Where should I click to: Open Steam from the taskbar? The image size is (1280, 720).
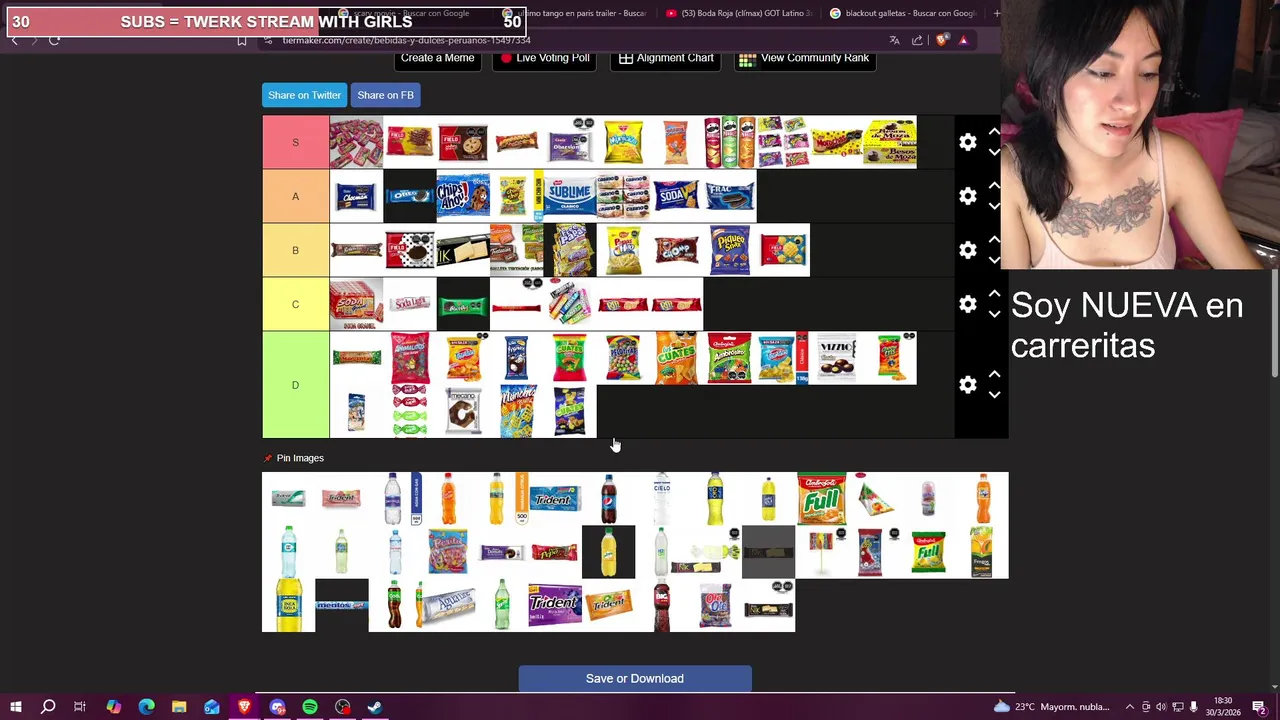pyautogui.click(x=375, y=707)
